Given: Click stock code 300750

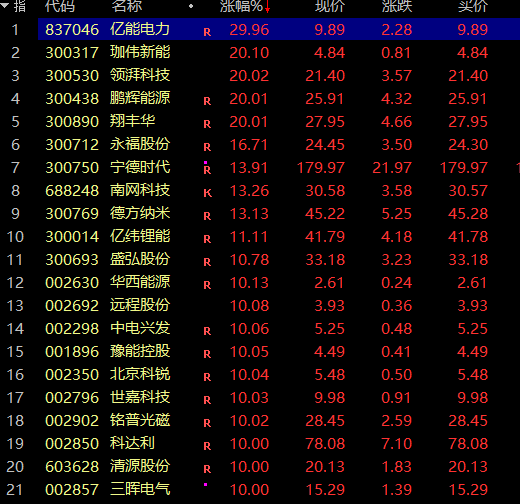Looking at the screenshot, I should (x=72, y=168).
